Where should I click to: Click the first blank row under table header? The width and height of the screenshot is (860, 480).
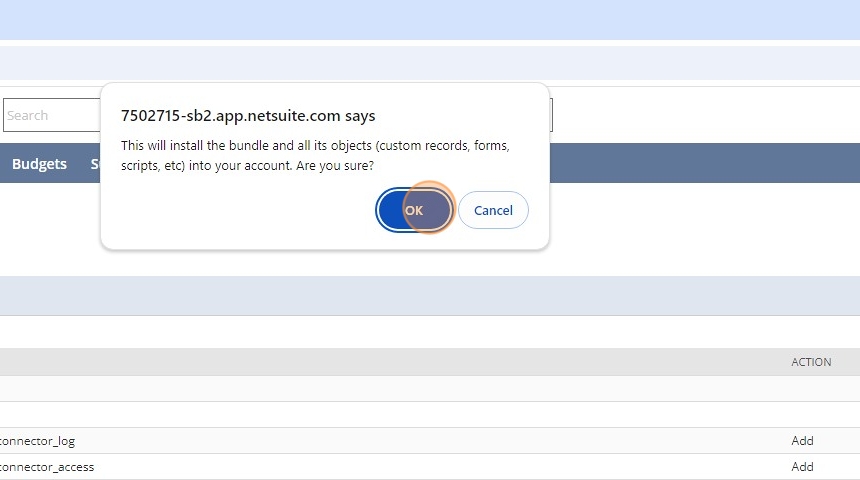click(x=400, y=389)
